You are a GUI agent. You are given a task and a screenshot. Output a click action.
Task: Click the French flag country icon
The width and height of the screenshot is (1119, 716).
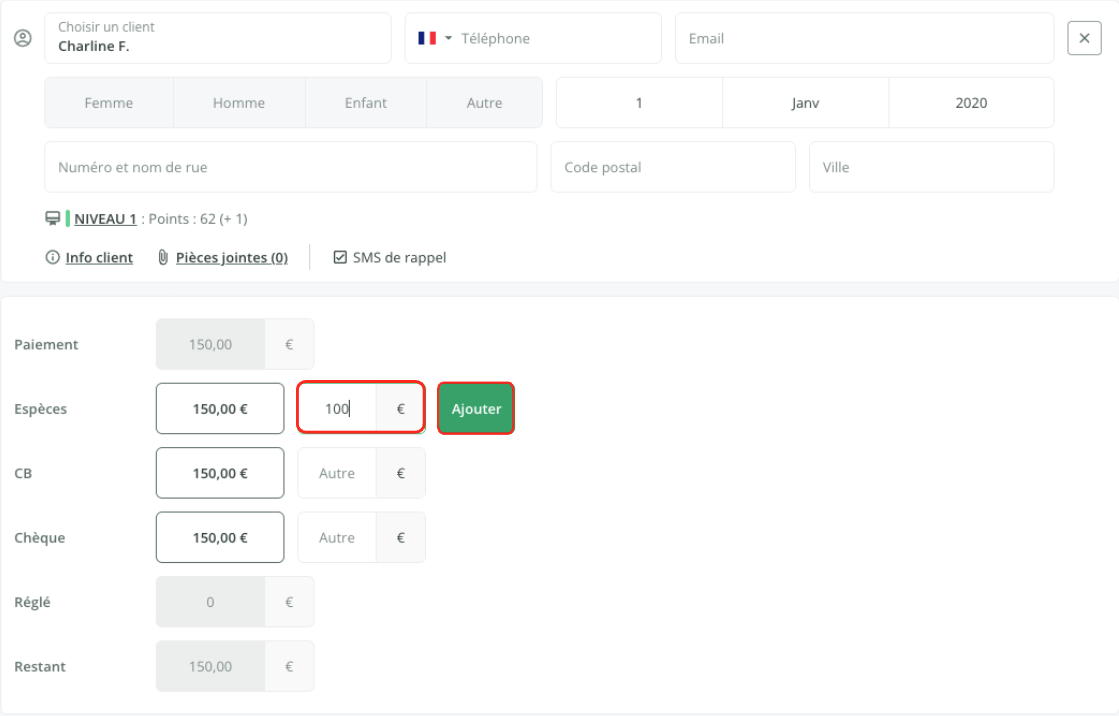click(427, 38)
